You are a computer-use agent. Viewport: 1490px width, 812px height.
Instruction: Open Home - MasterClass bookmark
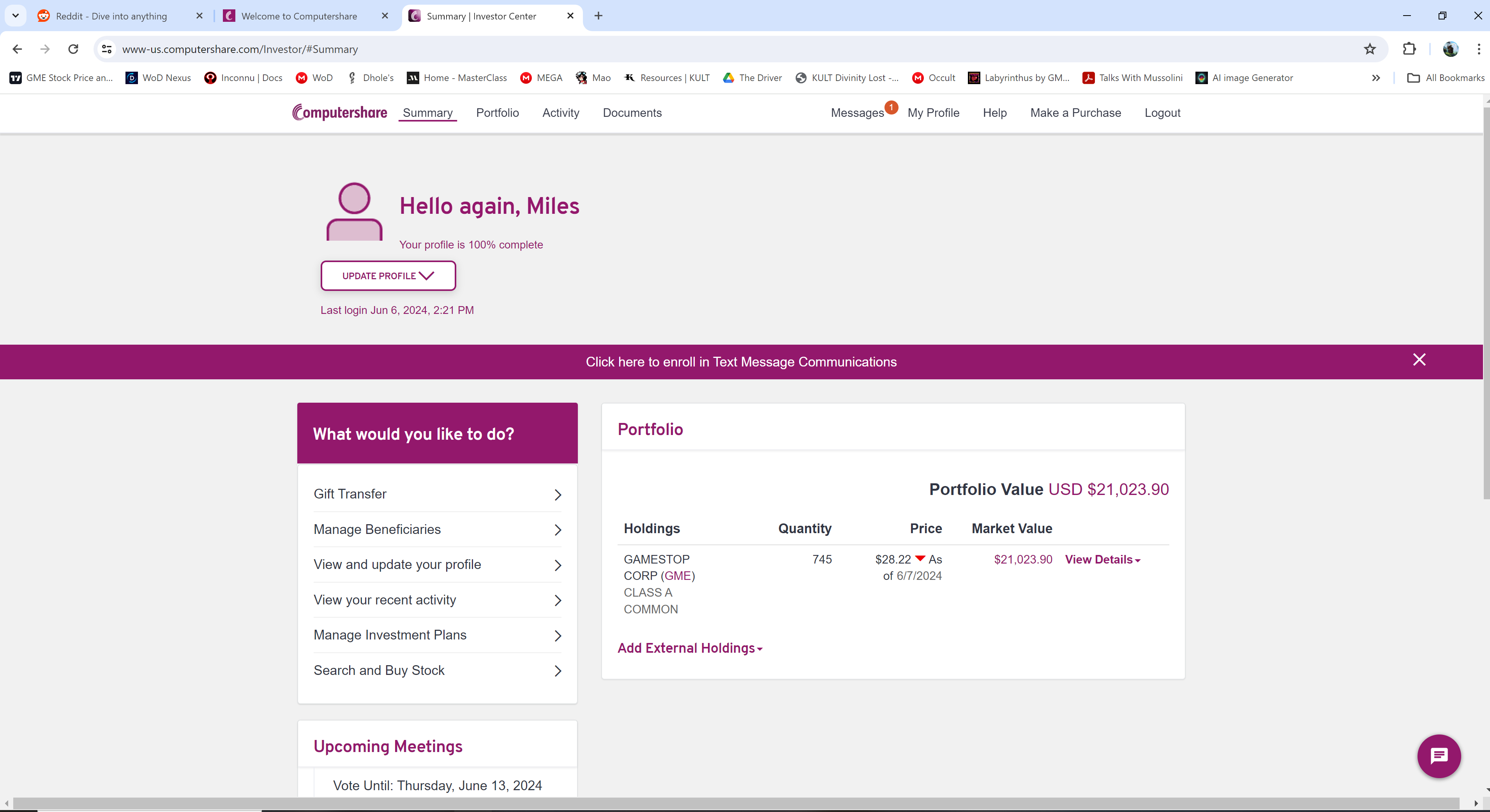[457, 78]
